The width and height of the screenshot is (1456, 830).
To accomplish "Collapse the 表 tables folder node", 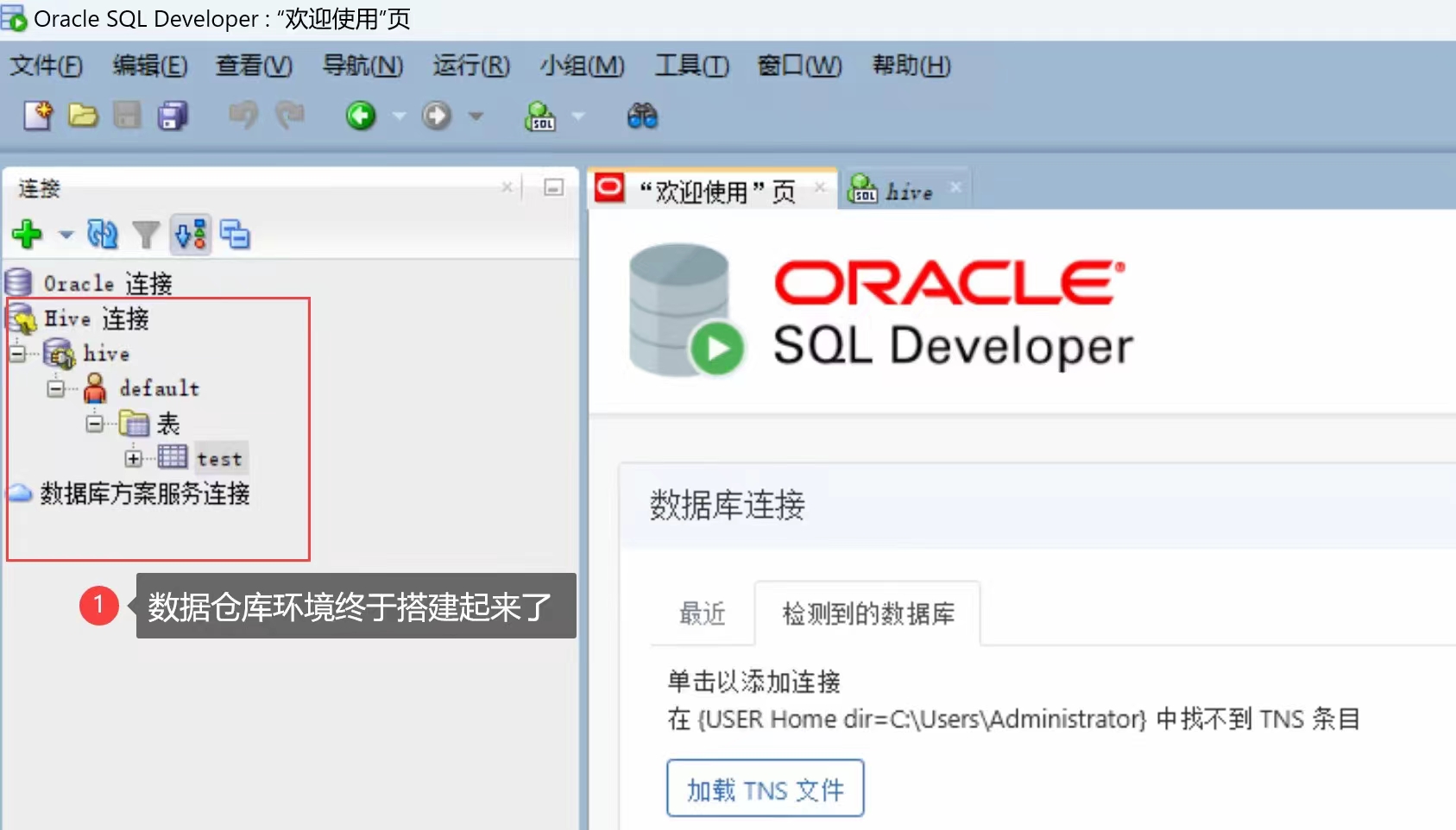I will click(x=94, y=423).
